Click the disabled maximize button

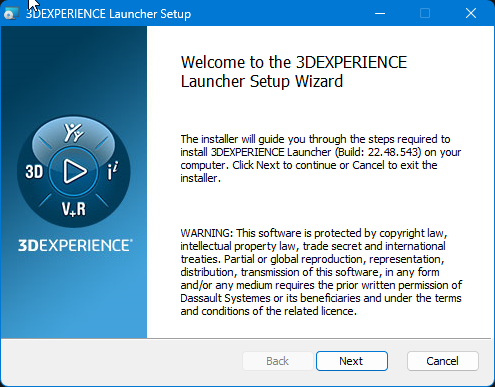click(425, 13)
